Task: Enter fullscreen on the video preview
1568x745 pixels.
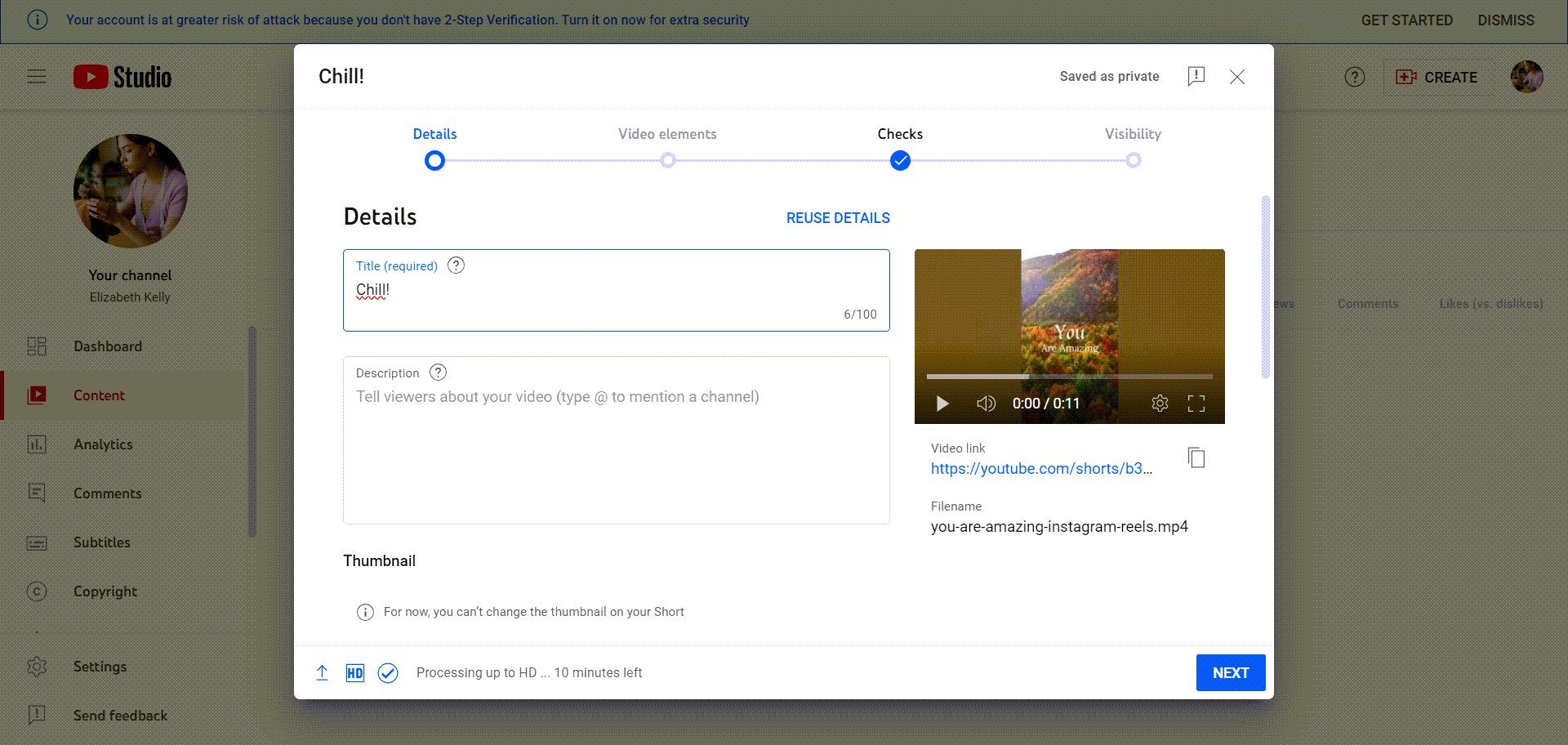Action: point(1196,404)
